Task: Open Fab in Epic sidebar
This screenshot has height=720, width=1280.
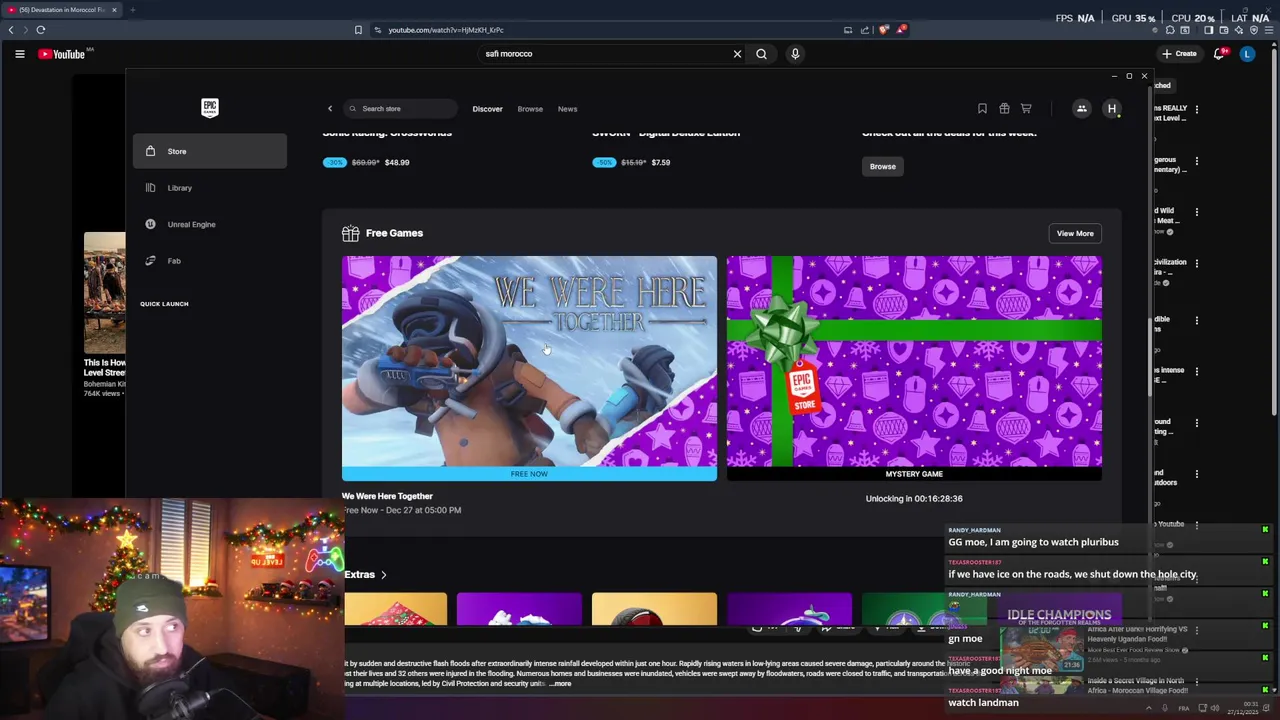Action: tap(210, 261)
